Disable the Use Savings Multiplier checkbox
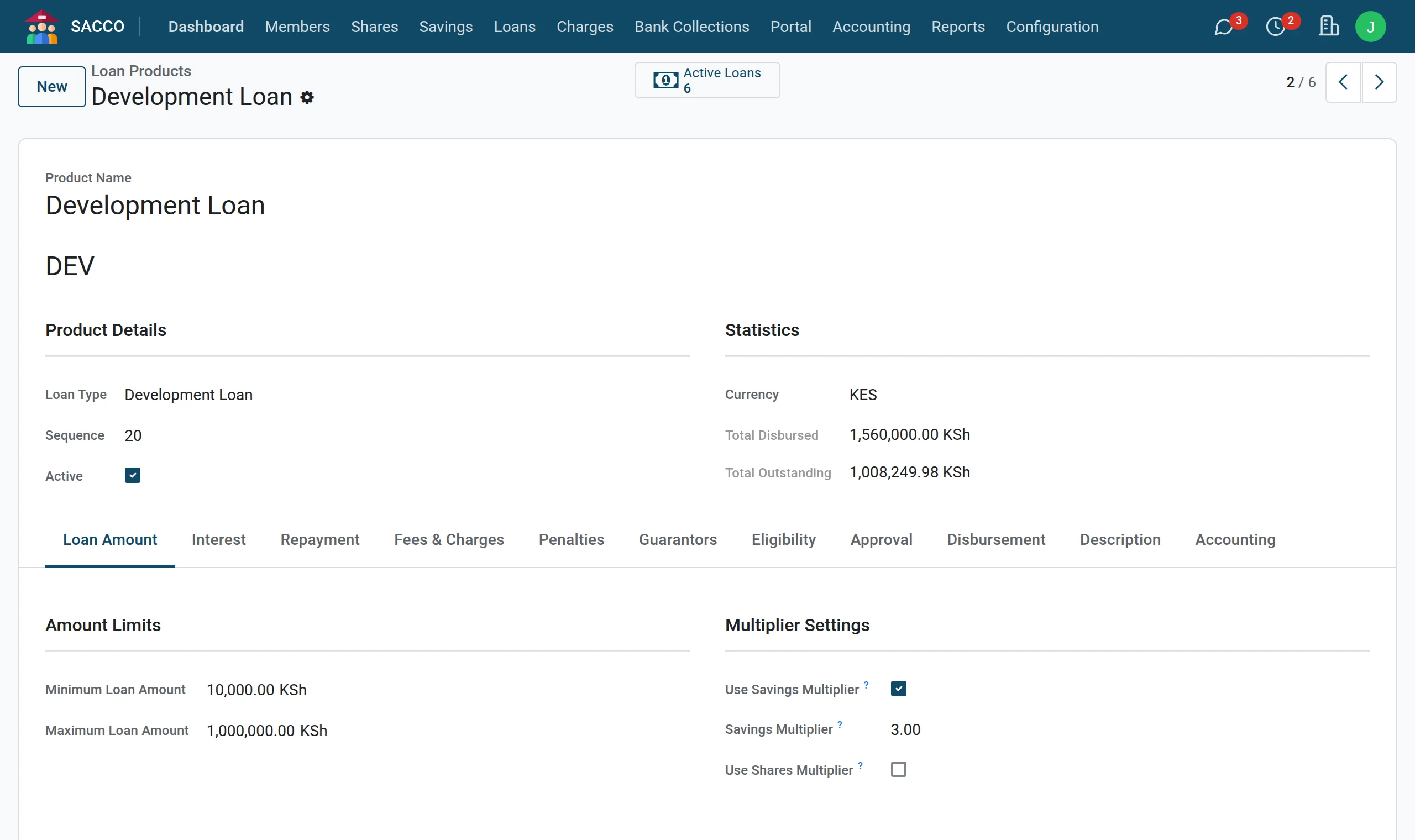The image size is (1415, 840). [x=898, y=688]
